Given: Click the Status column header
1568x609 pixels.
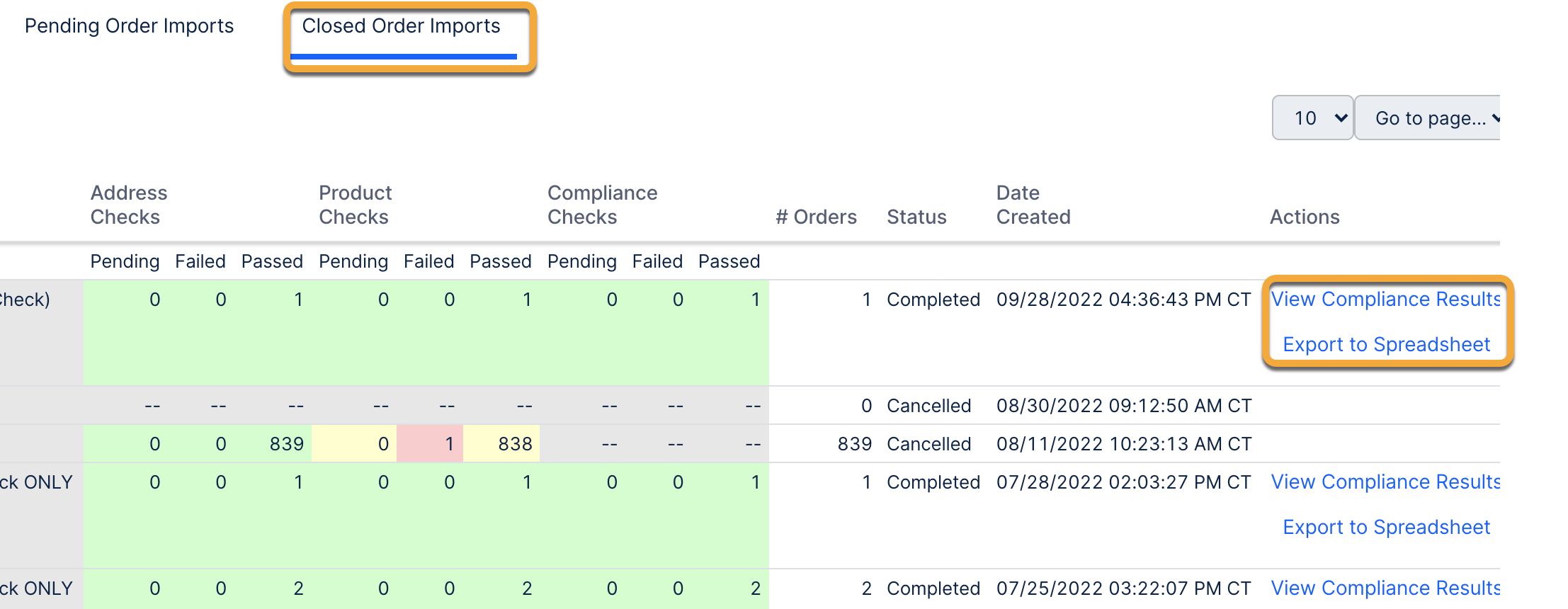Looking at the screenshot, I should point(916,217).
